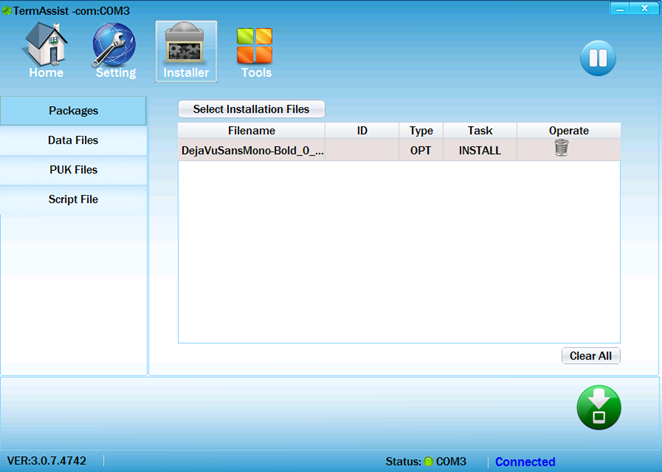
Task: Open the PUK Files tab
Action: [x=73, y=170]
